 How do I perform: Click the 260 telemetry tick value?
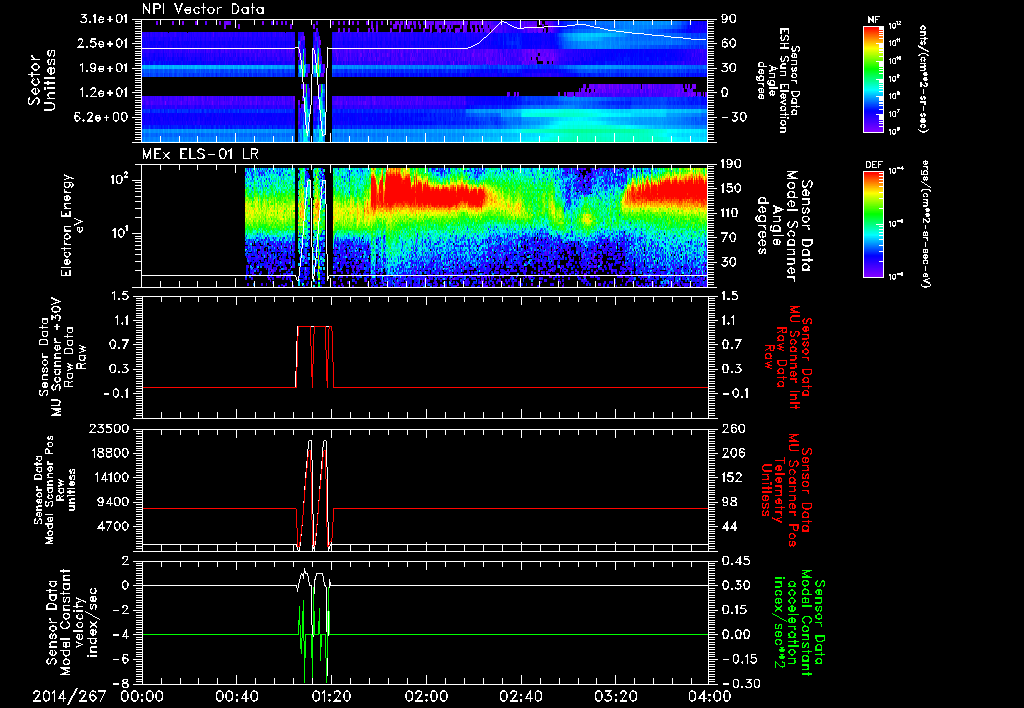731,428
